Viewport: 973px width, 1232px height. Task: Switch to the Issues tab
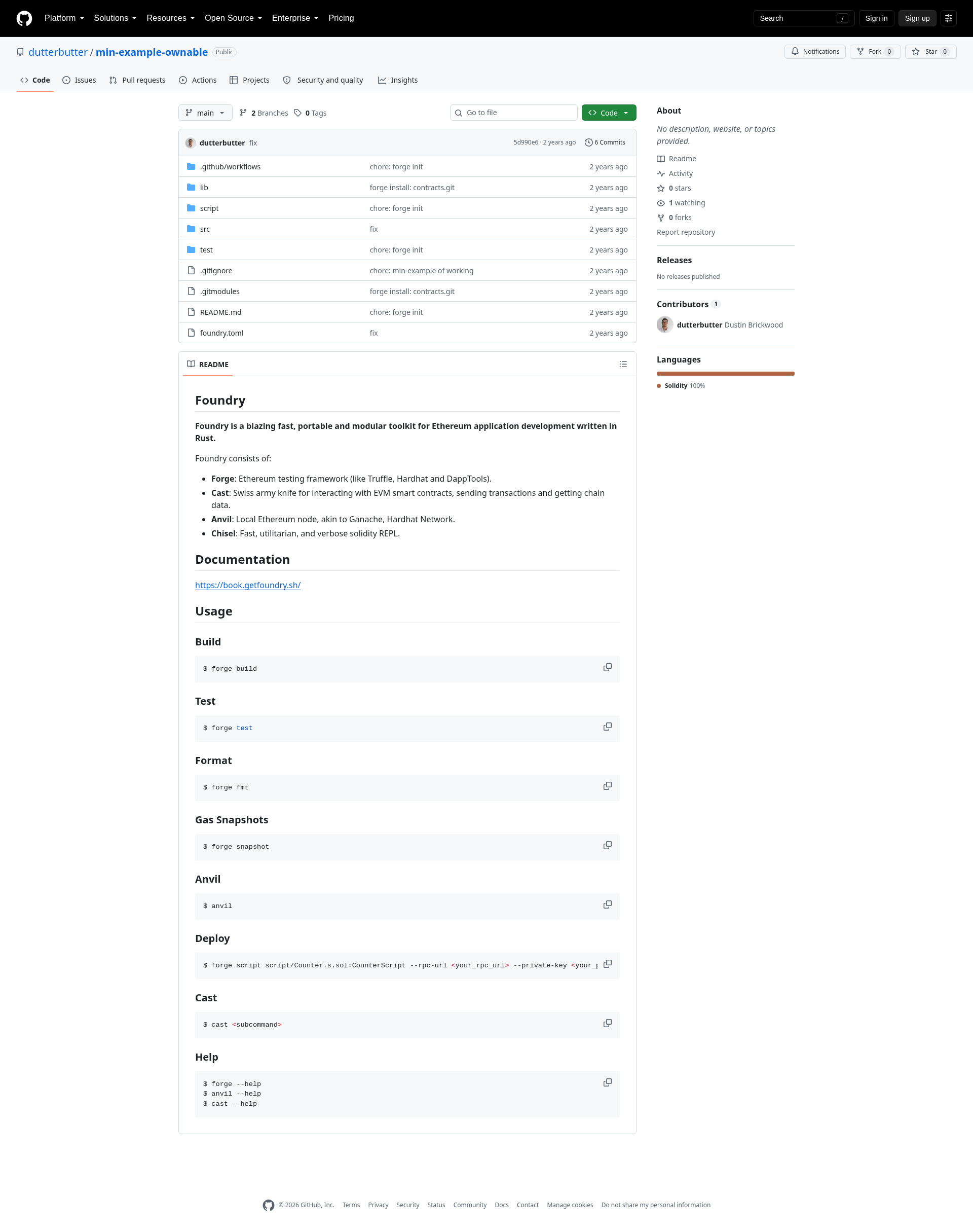(79, 80)
